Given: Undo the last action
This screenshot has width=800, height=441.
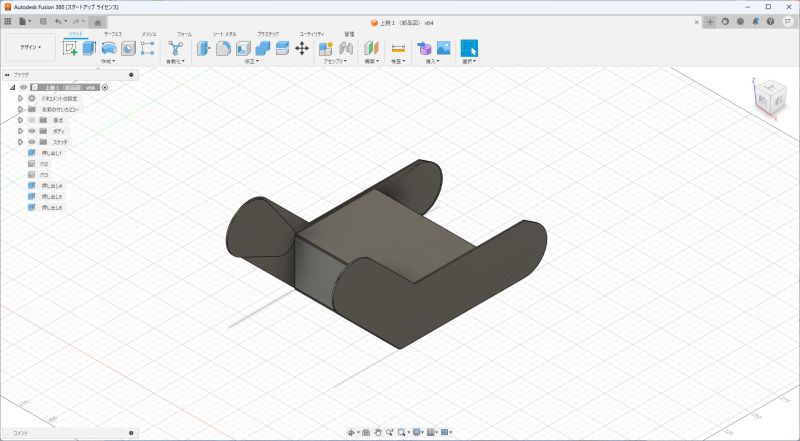Looking at the screenshot, I should point(60,22).
